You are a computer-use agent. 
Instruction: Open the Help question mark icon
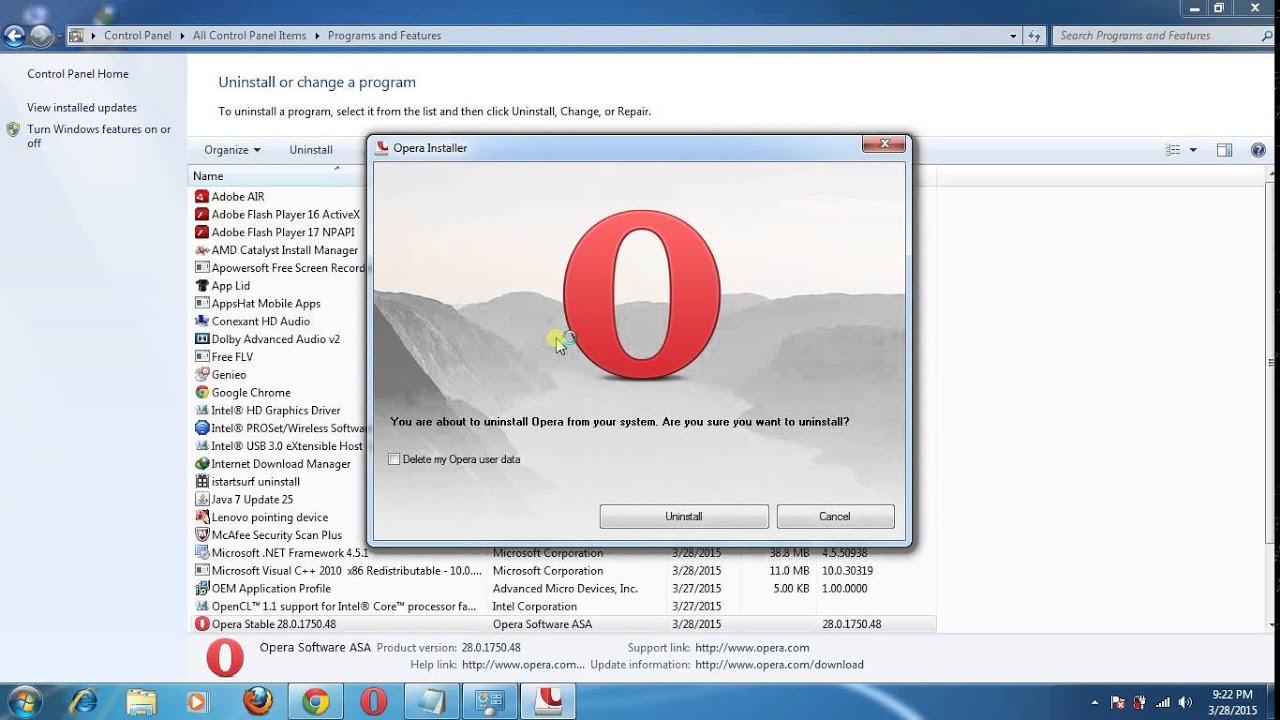[x=1258, y=150]
